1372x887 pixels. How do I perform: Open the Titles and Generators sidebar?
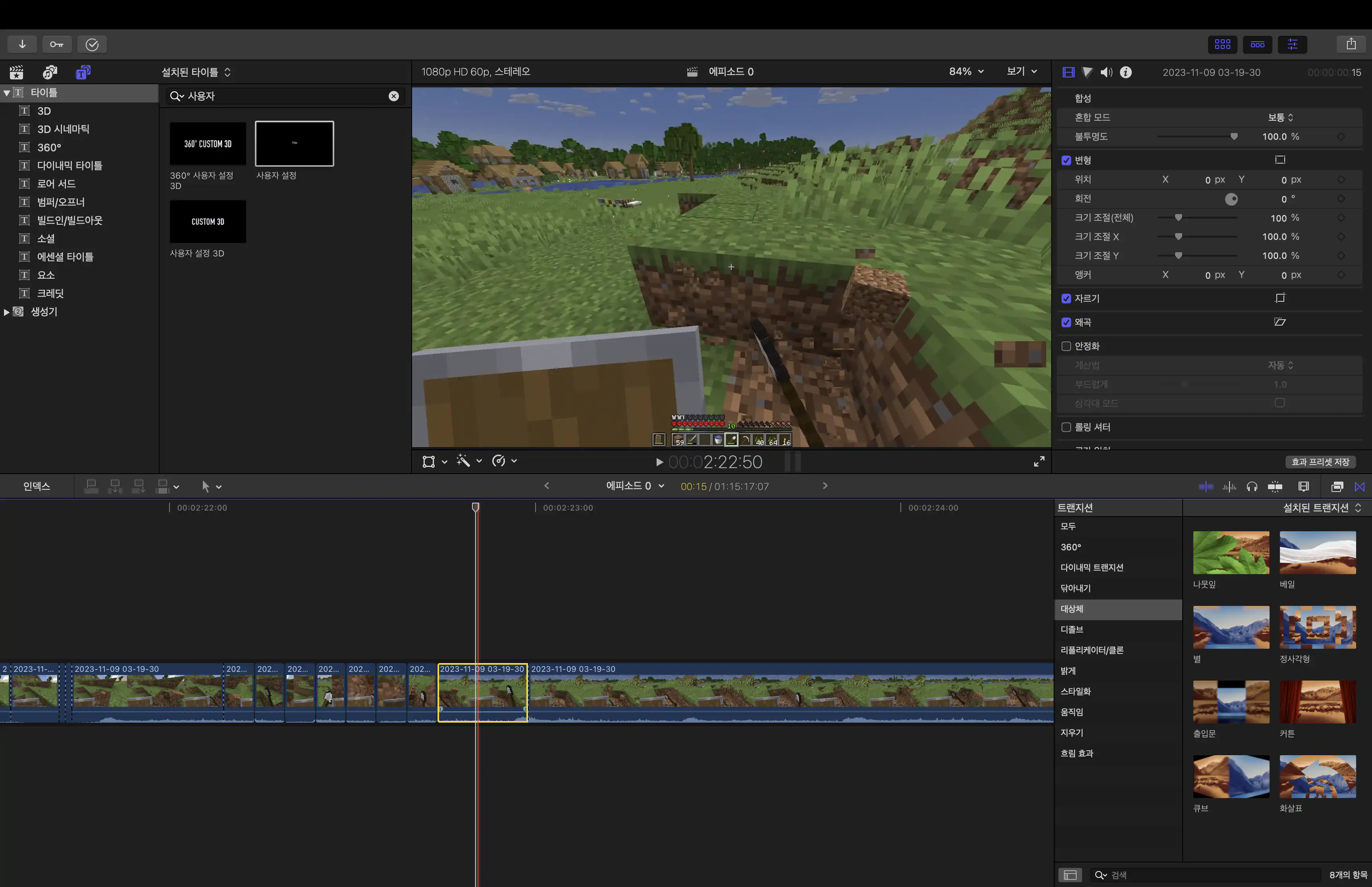click(x=83, y=72)
